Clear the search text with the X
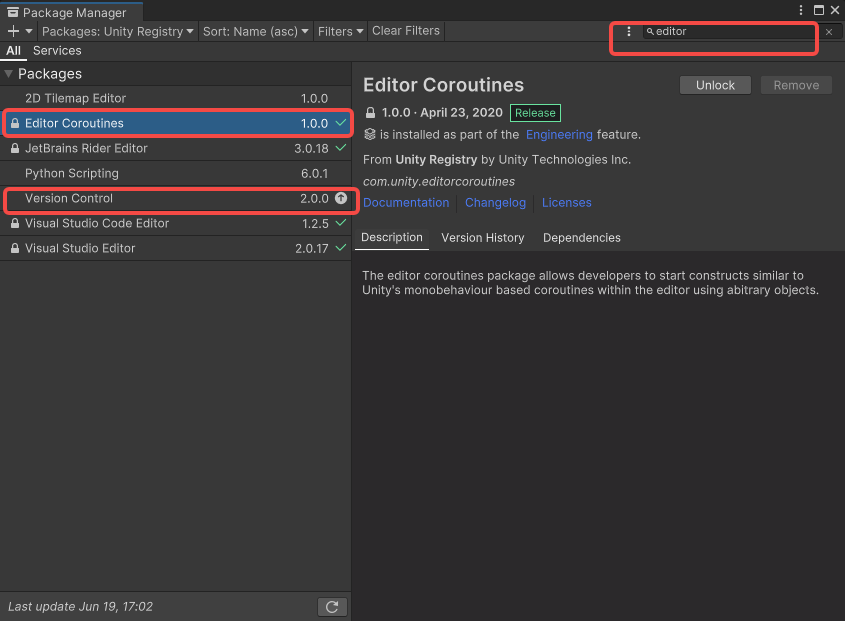 click(829, 32)
